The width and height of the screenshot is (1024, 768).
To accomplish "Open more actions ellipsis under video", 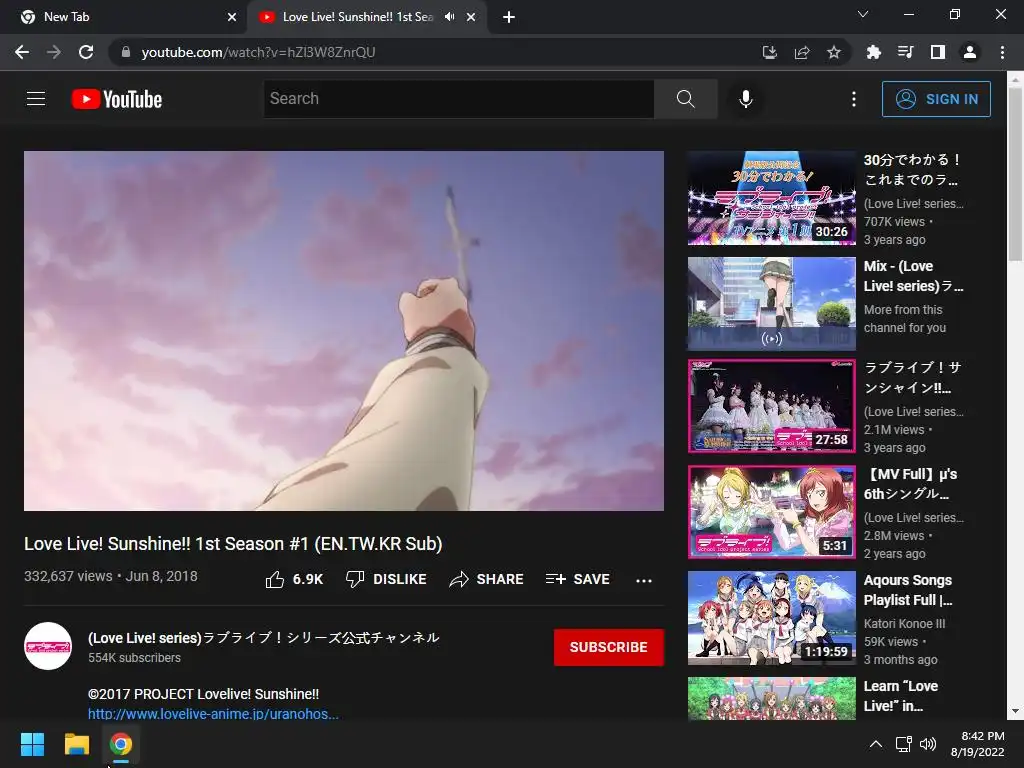I will tap(643, 581).
